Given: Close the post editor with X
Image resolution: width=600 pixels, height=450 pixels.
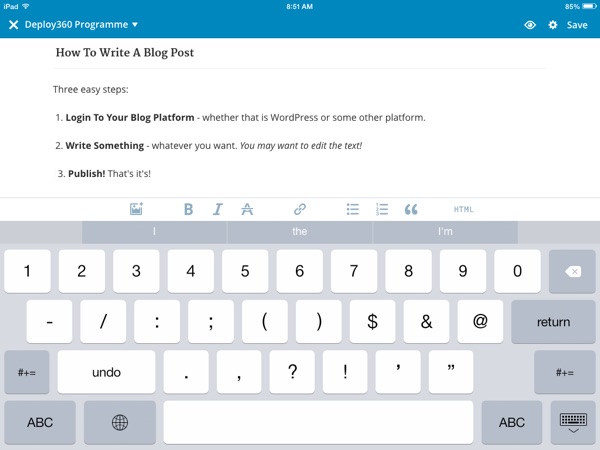Looking at the screenshot, I should click(14, 25).
